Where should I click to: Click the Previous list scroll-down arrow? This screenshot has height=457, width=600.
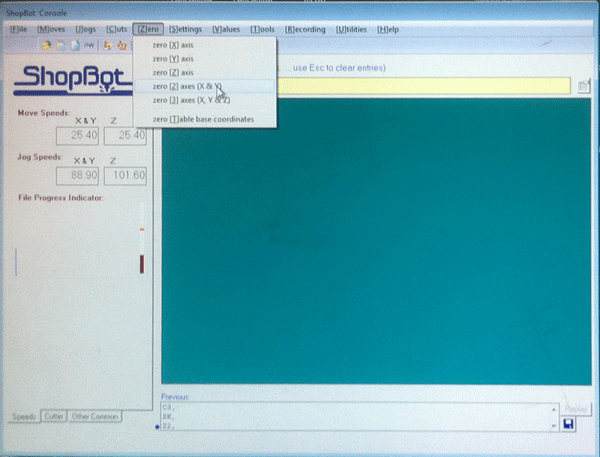553,426
